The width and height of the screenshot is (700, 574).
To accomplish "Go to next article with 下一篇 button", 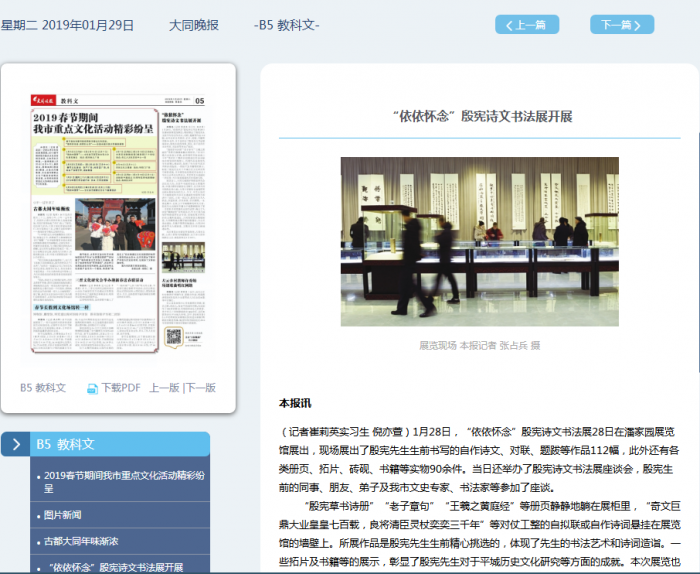I will click(x=622, y=25).
